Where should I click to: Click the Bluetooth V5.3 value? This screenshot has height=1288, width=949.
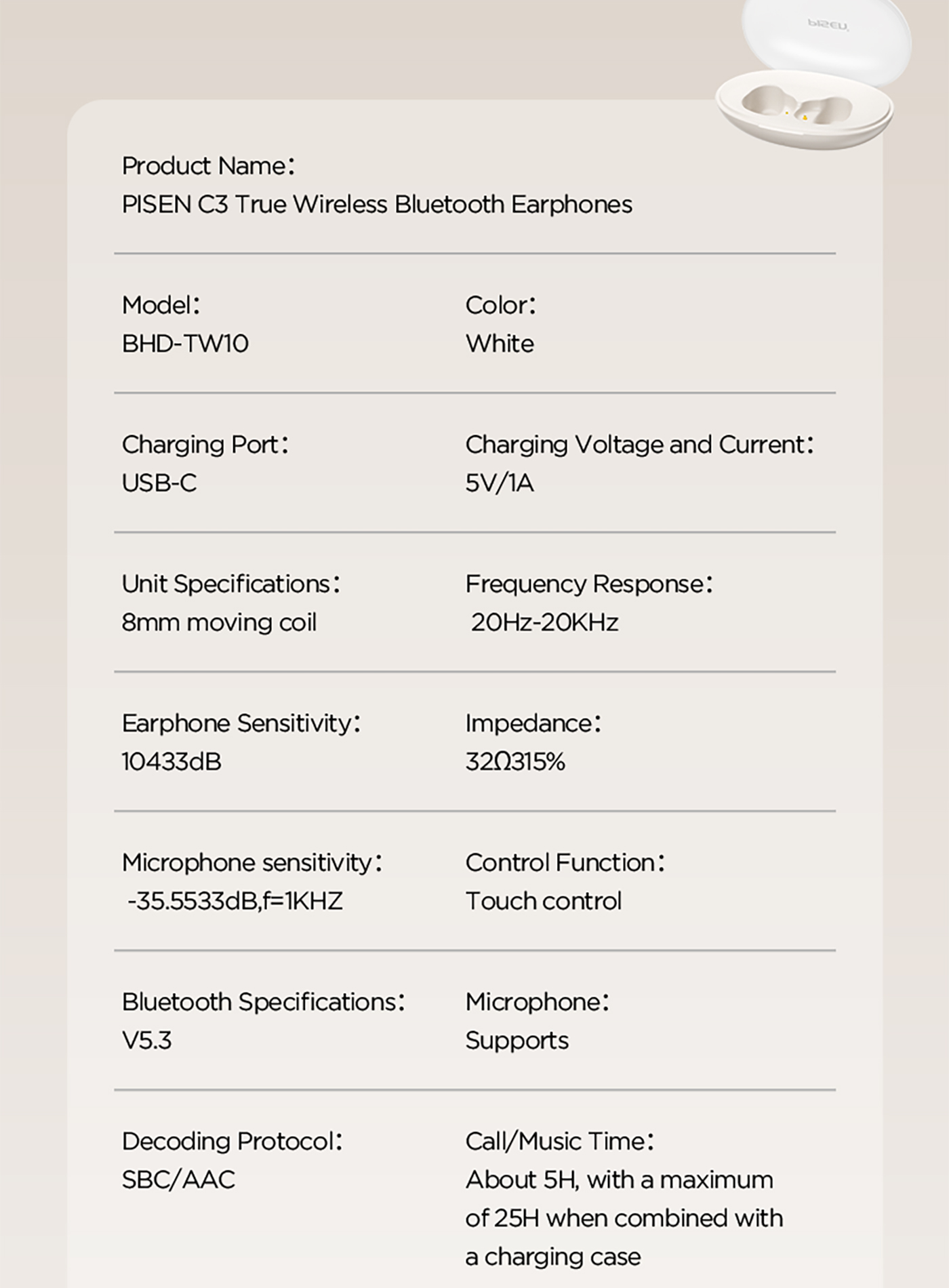pyautogui.click(x=147, y=1041)
